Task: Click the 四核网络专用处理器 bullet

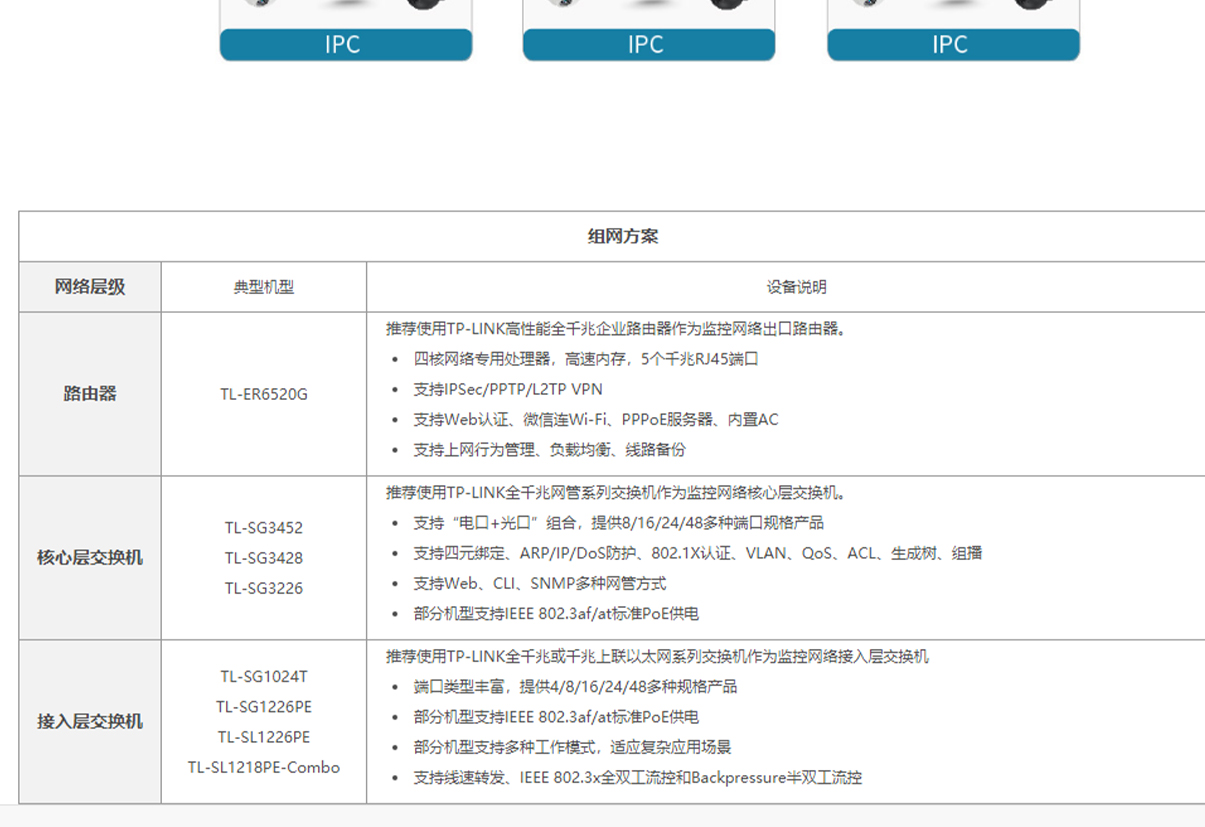Action: coord(586,359)
